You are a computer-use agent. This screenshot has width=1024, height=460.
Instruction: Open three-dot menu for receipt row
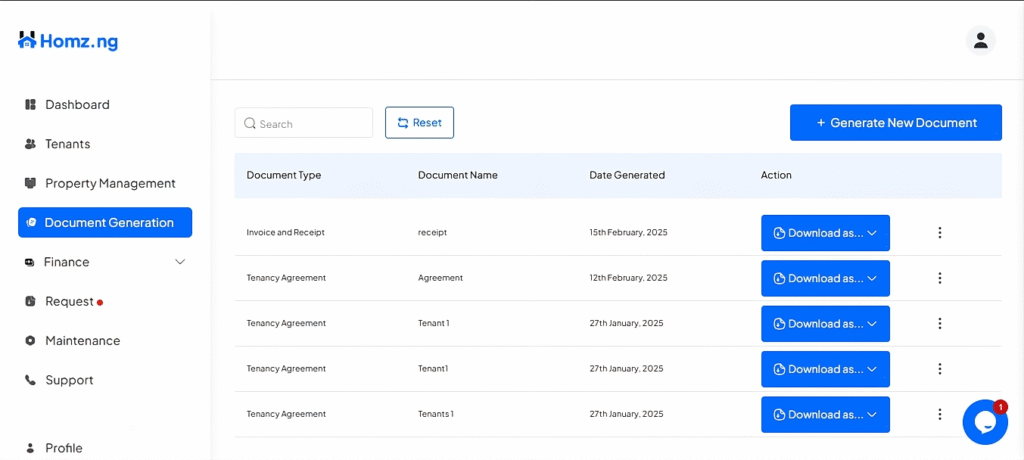[940, 233]
